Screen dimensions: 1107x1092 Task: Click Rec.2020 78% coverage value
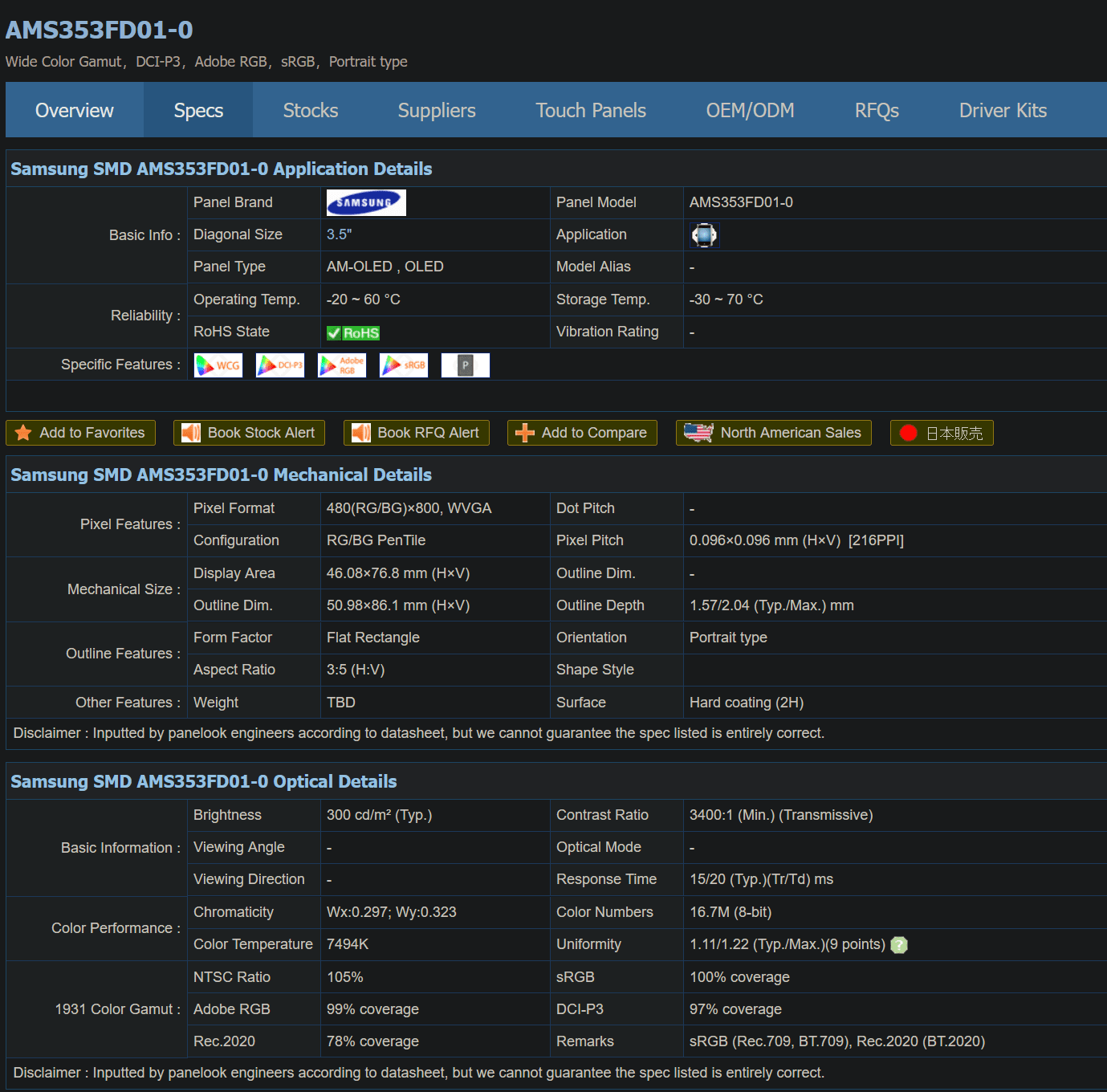tap(372, 1041)
